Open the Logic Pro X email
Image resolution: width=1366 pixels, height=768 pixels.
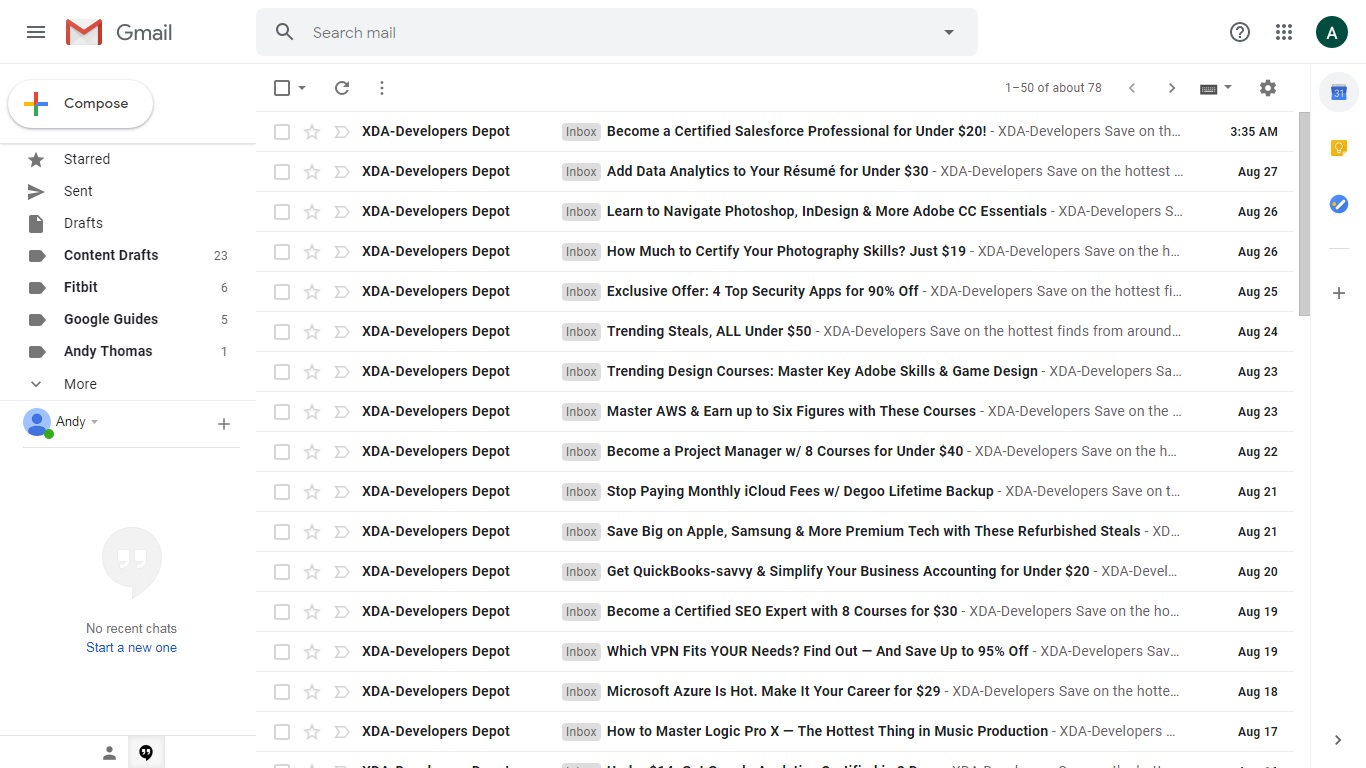[x=775, y=731]
